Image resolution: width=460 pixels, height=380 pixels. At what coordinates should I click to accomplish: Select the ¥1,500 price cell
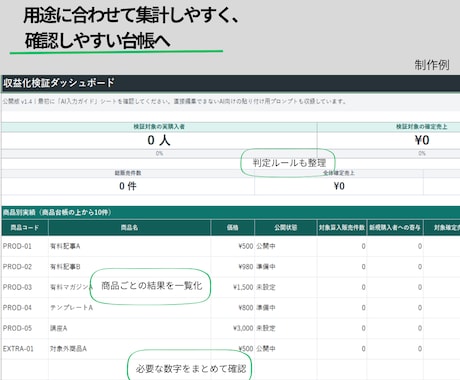[x=232, y=287]
